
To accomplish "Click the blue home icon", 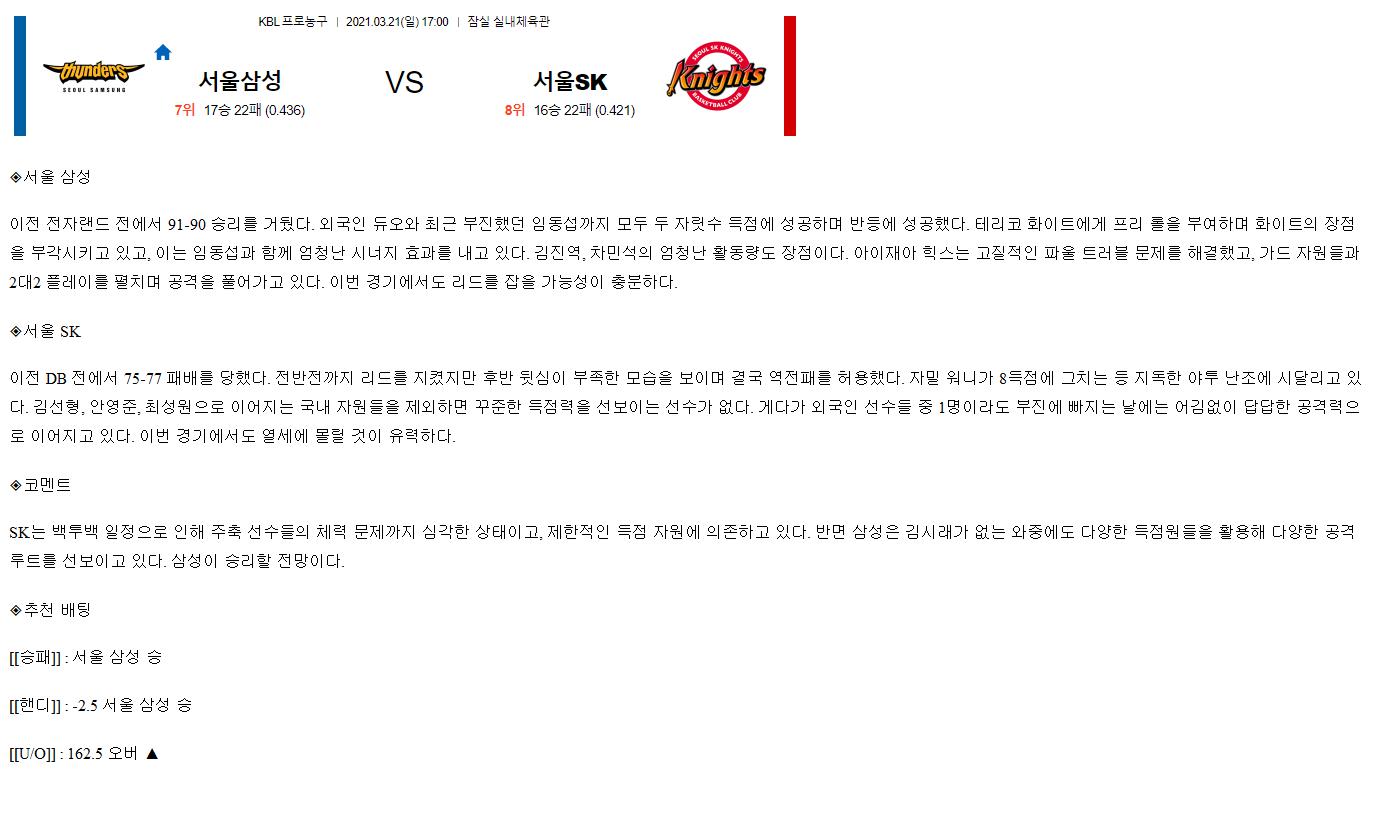I will click(x=163, y=52).
